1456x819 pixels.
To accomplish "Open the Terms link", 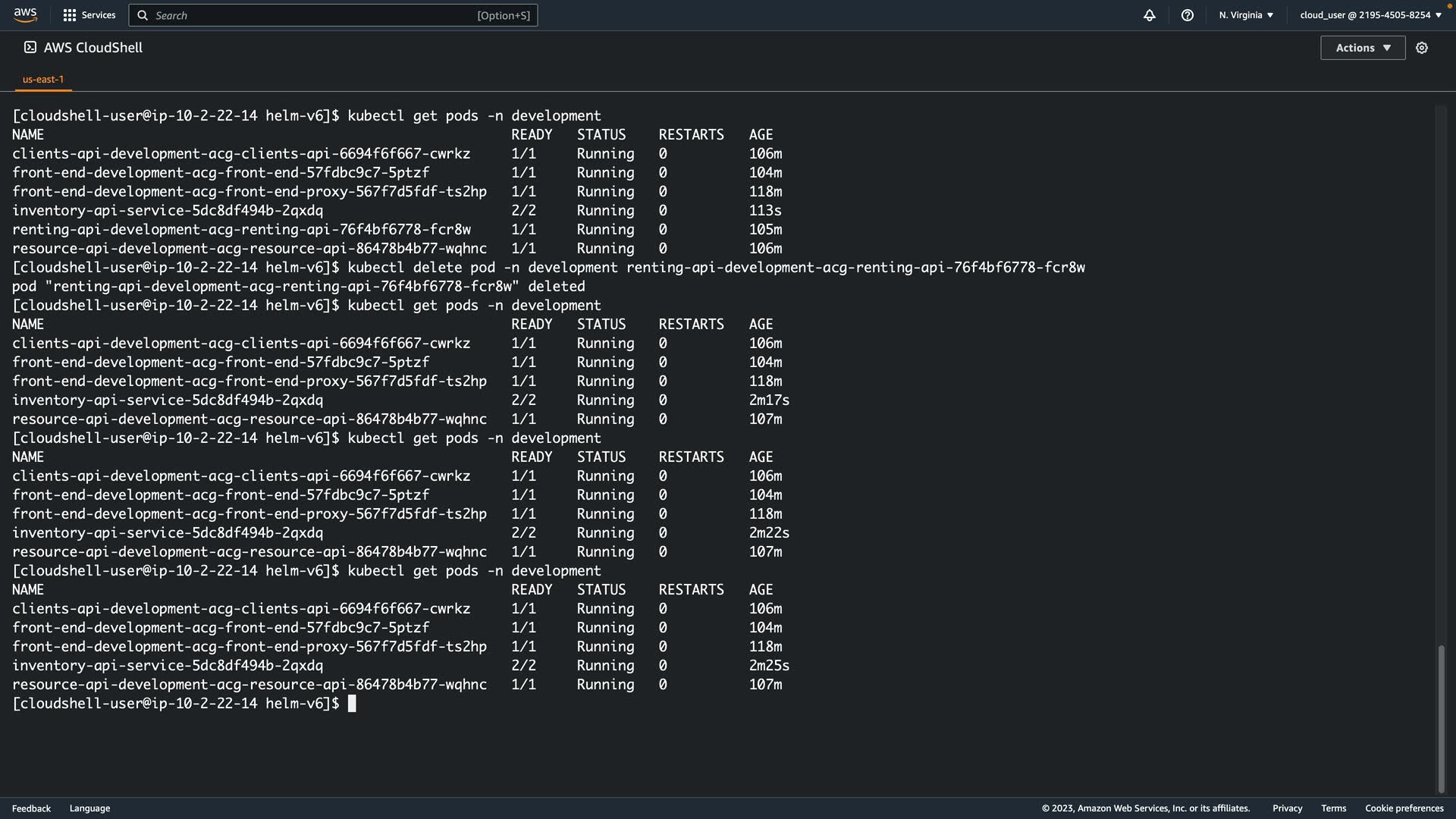I will coord(1333,808).
